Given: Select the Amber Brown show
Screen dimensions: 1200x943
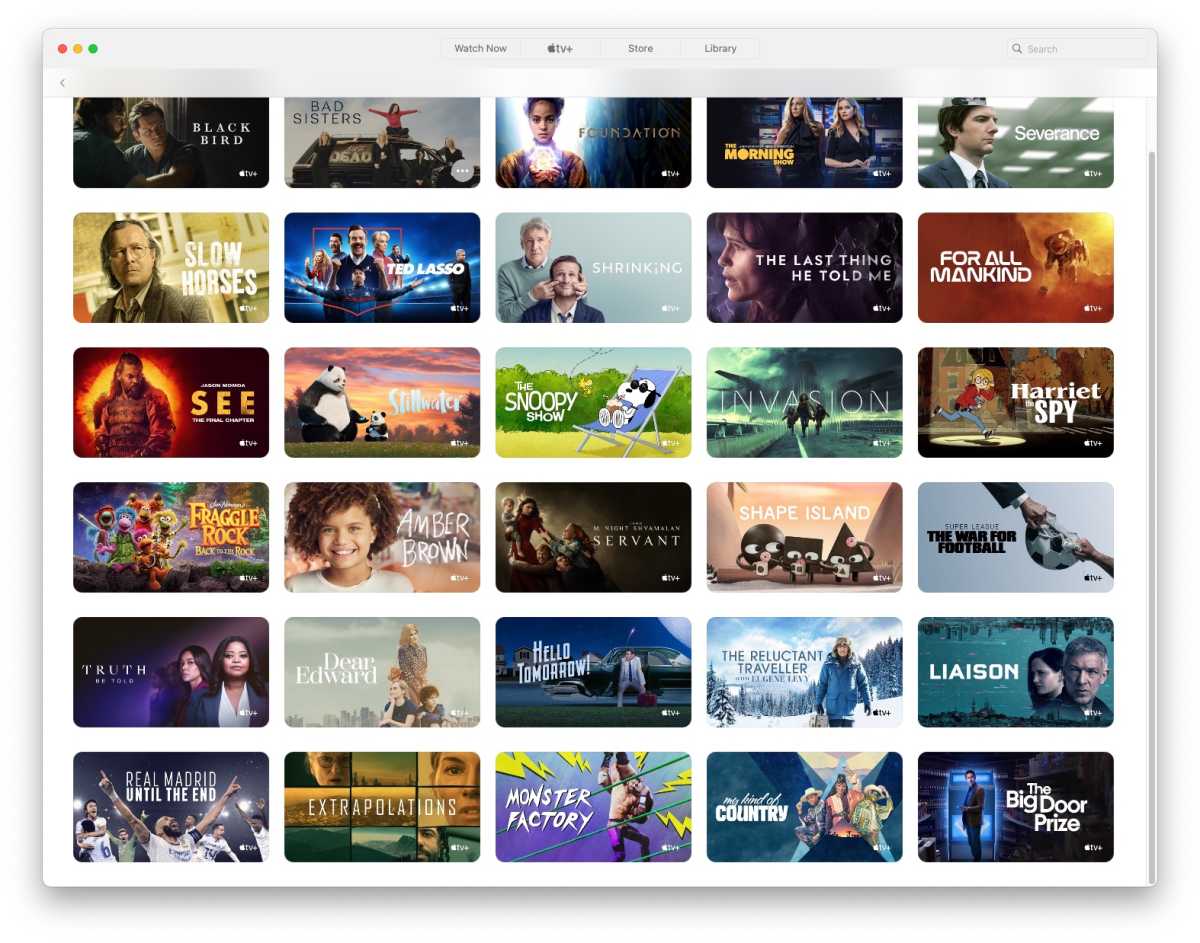Looking at the screenshot, I should point(382,537).
